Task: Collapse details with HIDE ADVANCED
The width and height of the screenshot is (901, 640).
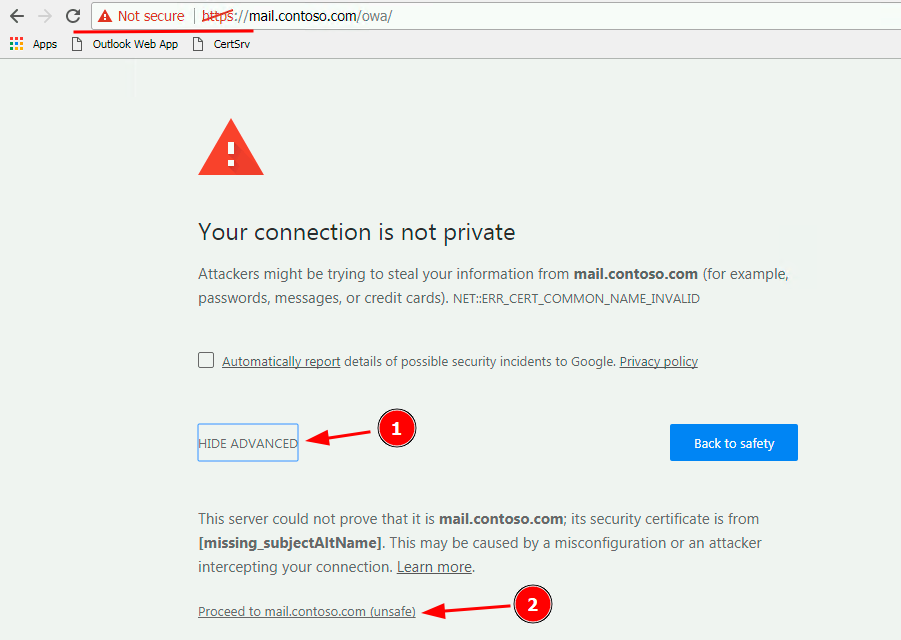Action: pos(247,442)
